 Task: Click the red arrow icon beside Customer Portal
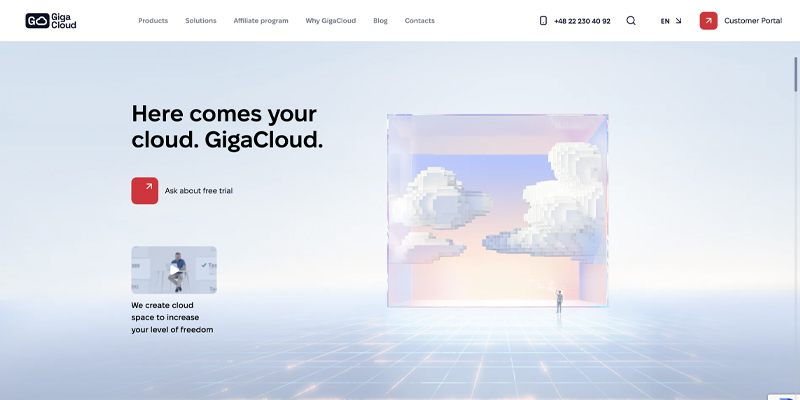(708, 20)
